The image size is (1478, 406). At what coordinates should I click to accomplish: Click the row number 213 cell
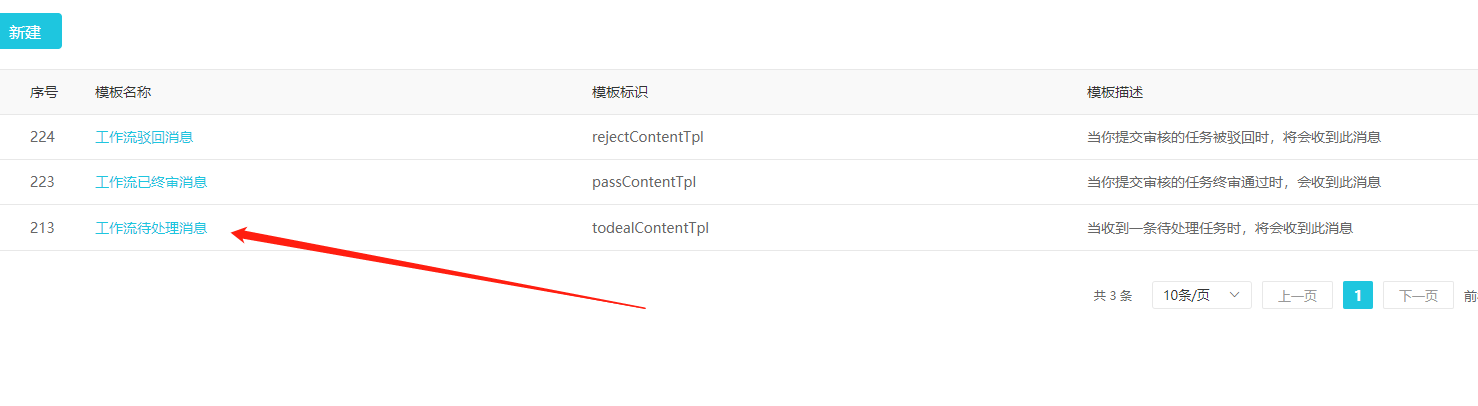pos(42,228)
